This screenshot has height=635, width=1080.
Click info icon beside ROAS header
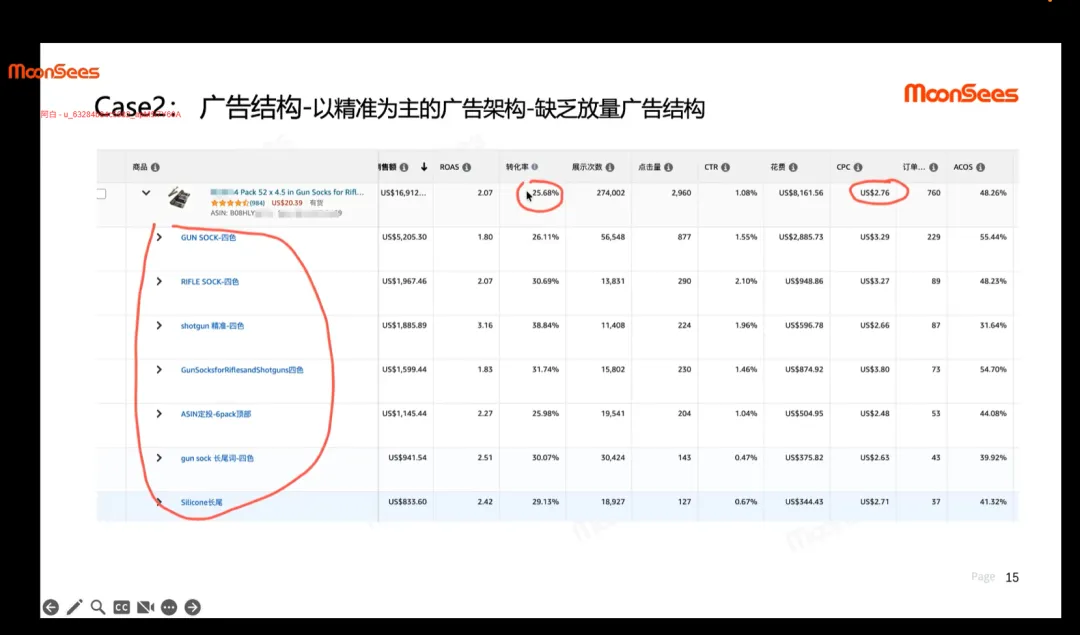click(x=466, y=167)
